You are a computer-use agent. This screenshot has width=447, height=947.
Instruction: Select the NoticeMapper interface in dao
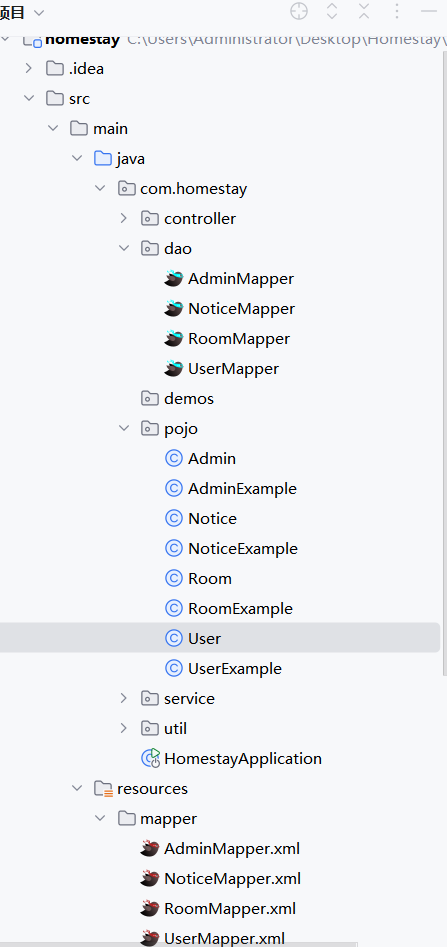coord(242,308)
